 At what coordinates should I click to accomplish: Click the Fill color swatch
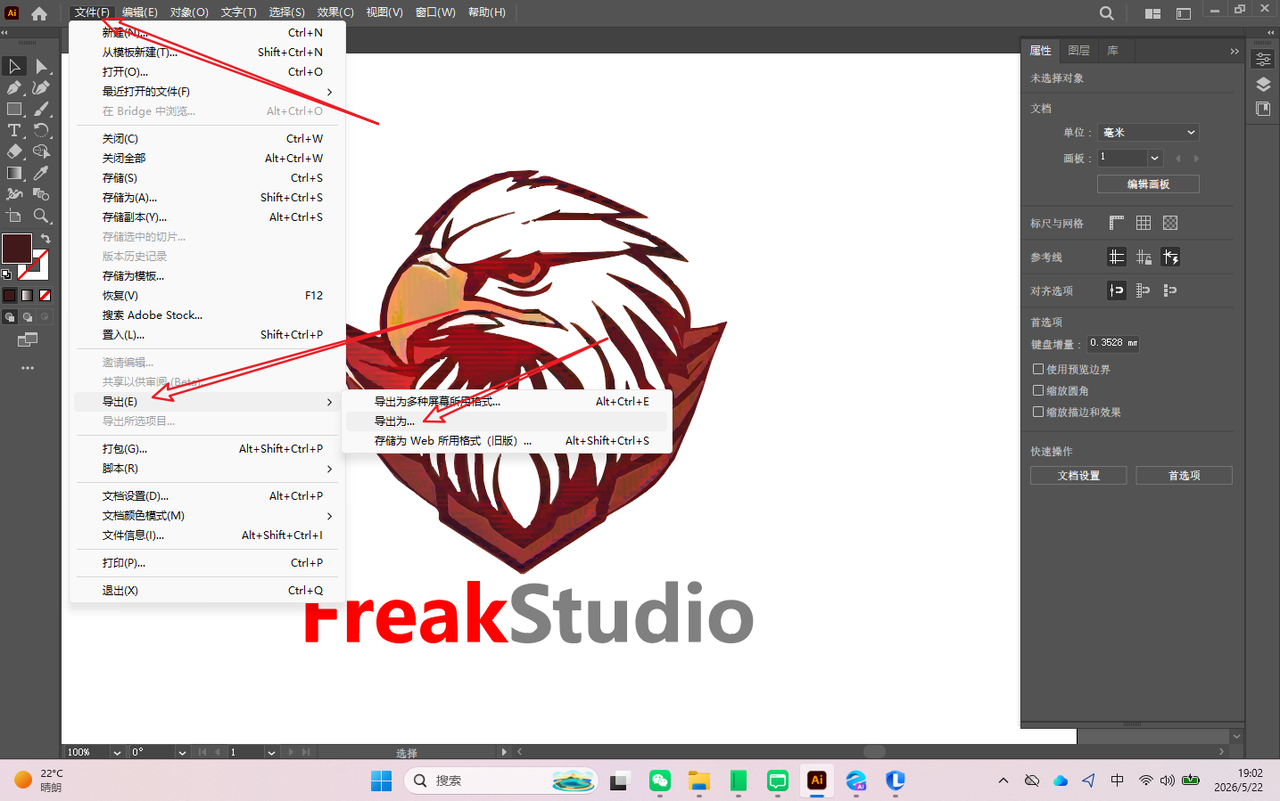click(x=16, y=249)
